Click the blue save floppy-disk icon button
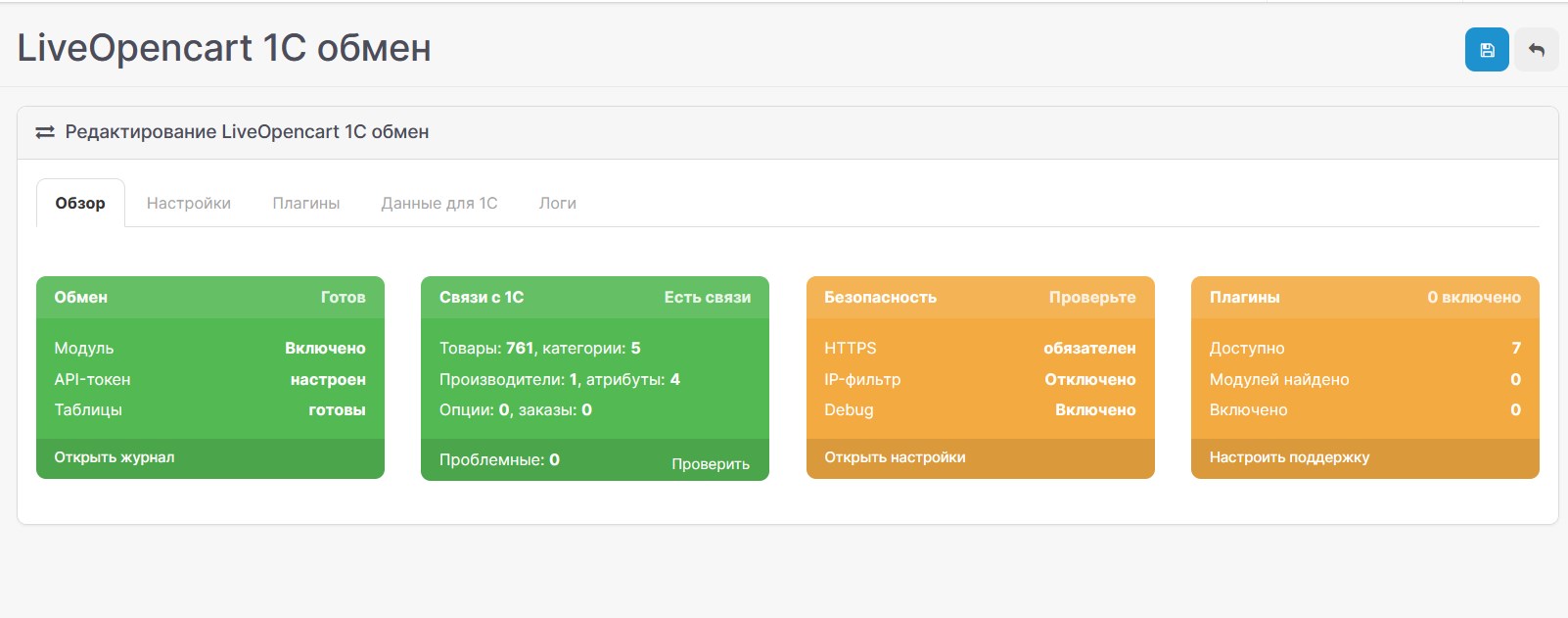Image resolution: width=1568 pixels, height=618 pixels. [1487, 50]
